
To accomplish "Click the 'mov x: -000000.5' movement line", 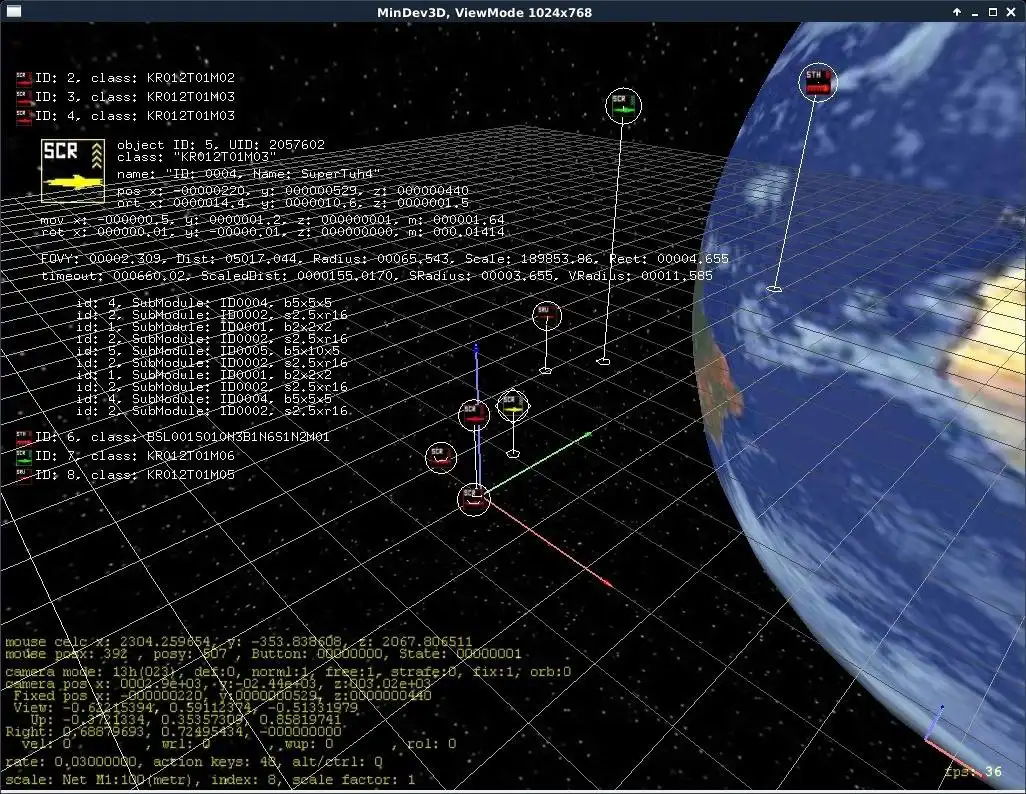I will point(272,219).
